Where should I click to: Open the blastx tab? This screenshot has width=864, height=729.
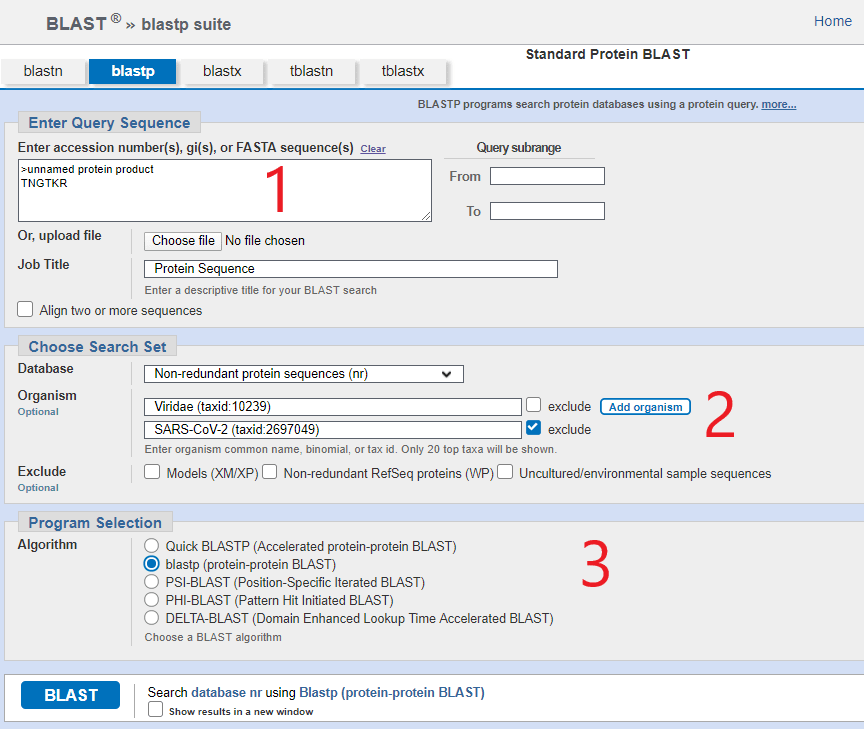pyautogui.click(x=222, y=72)
